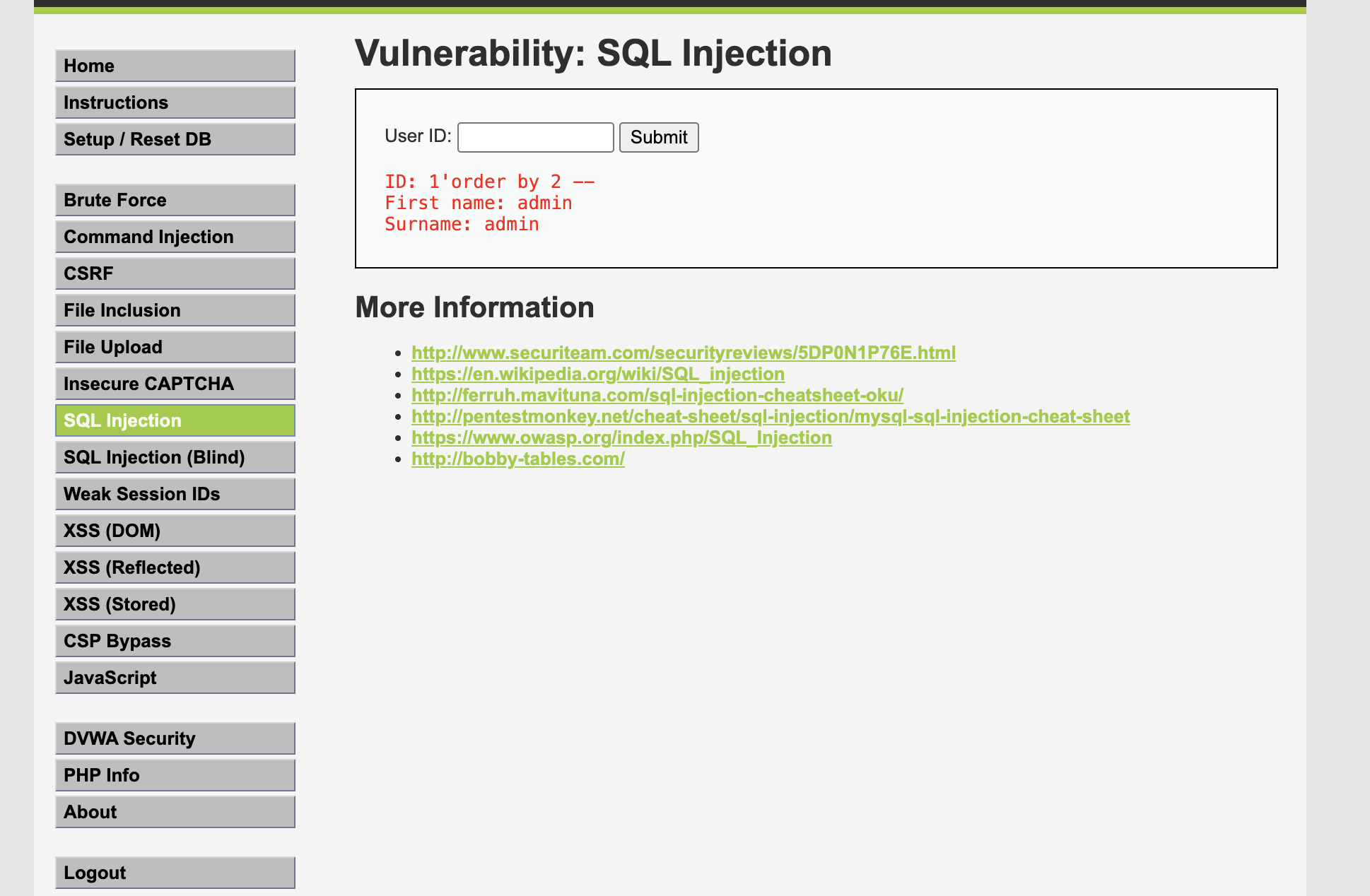
Task: Open the Command Injection module
Action: (175, 237)
